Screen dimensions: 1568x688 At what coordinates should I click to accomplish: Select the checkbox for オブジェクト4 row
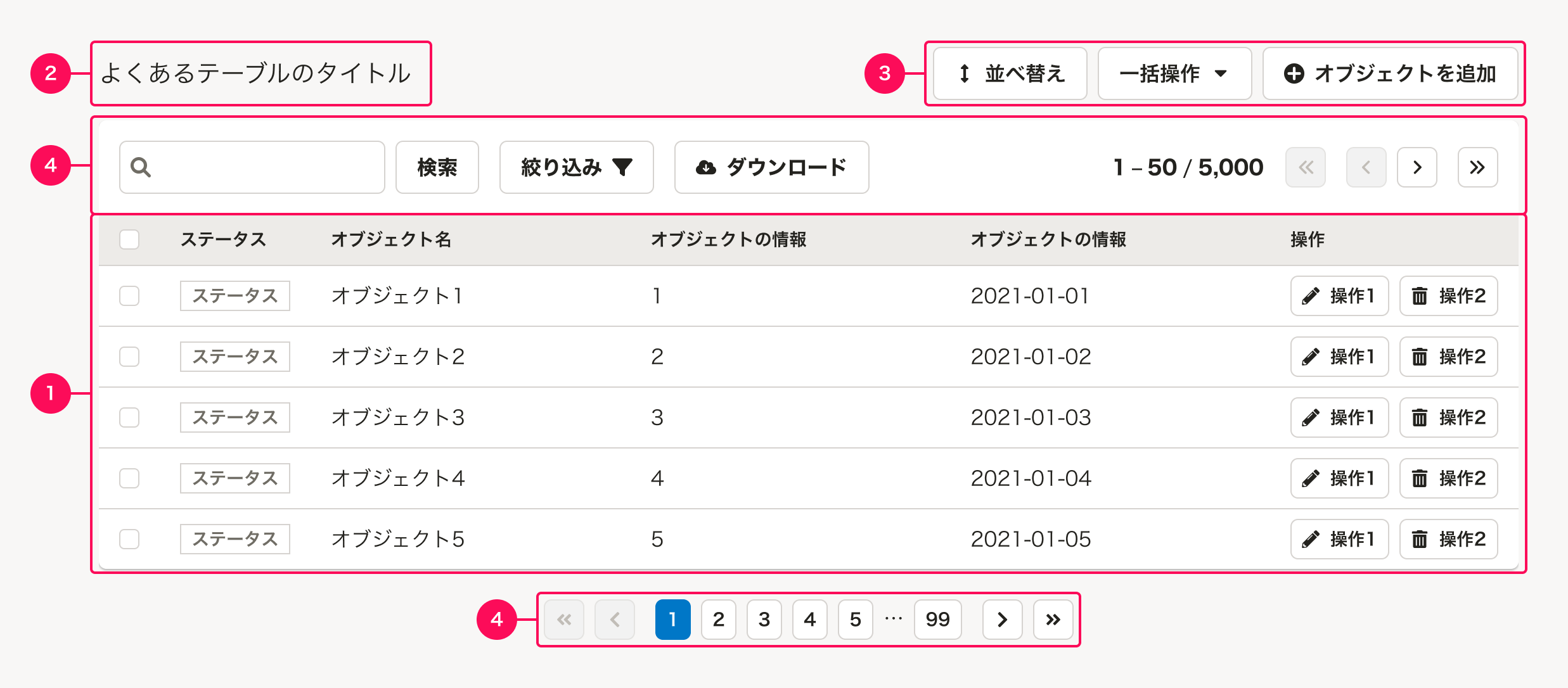click(x=129, y=478)
